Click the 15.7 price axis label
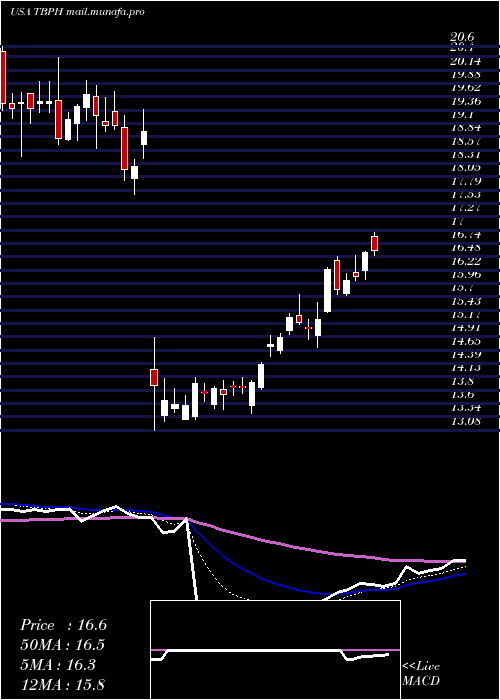Screen dimensions: 500x700 tap(462, 287)
